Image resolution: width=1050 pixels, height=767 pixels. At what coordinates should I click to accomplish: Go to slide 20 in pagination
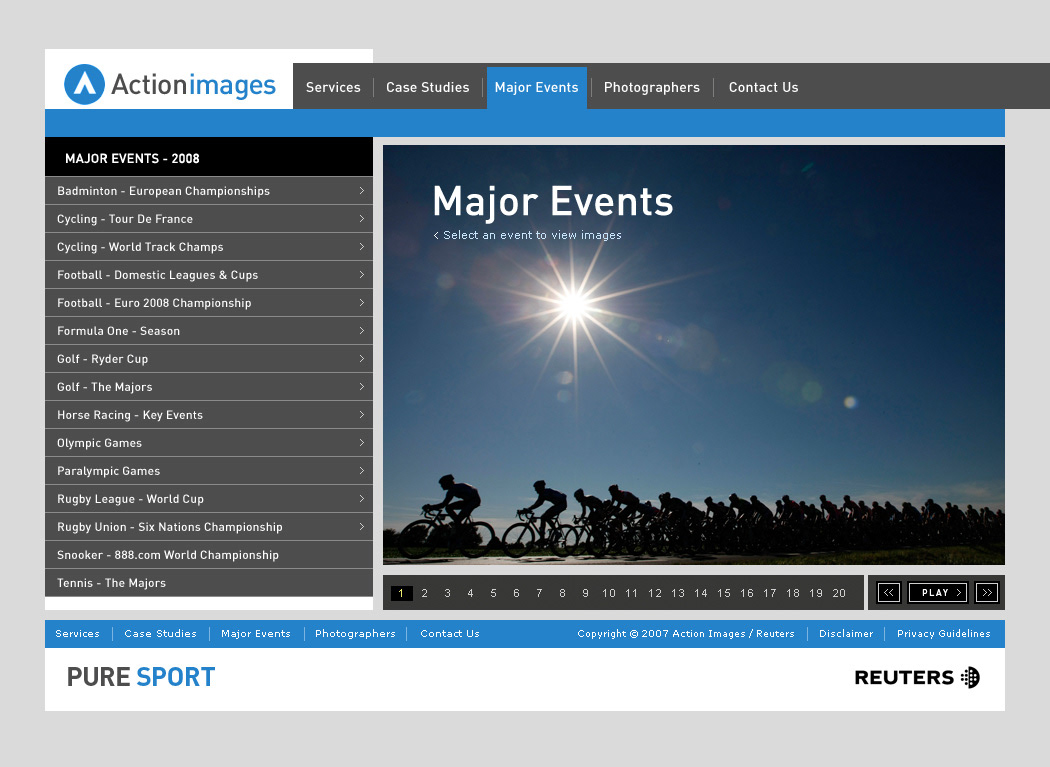click(x=839, y=594)
